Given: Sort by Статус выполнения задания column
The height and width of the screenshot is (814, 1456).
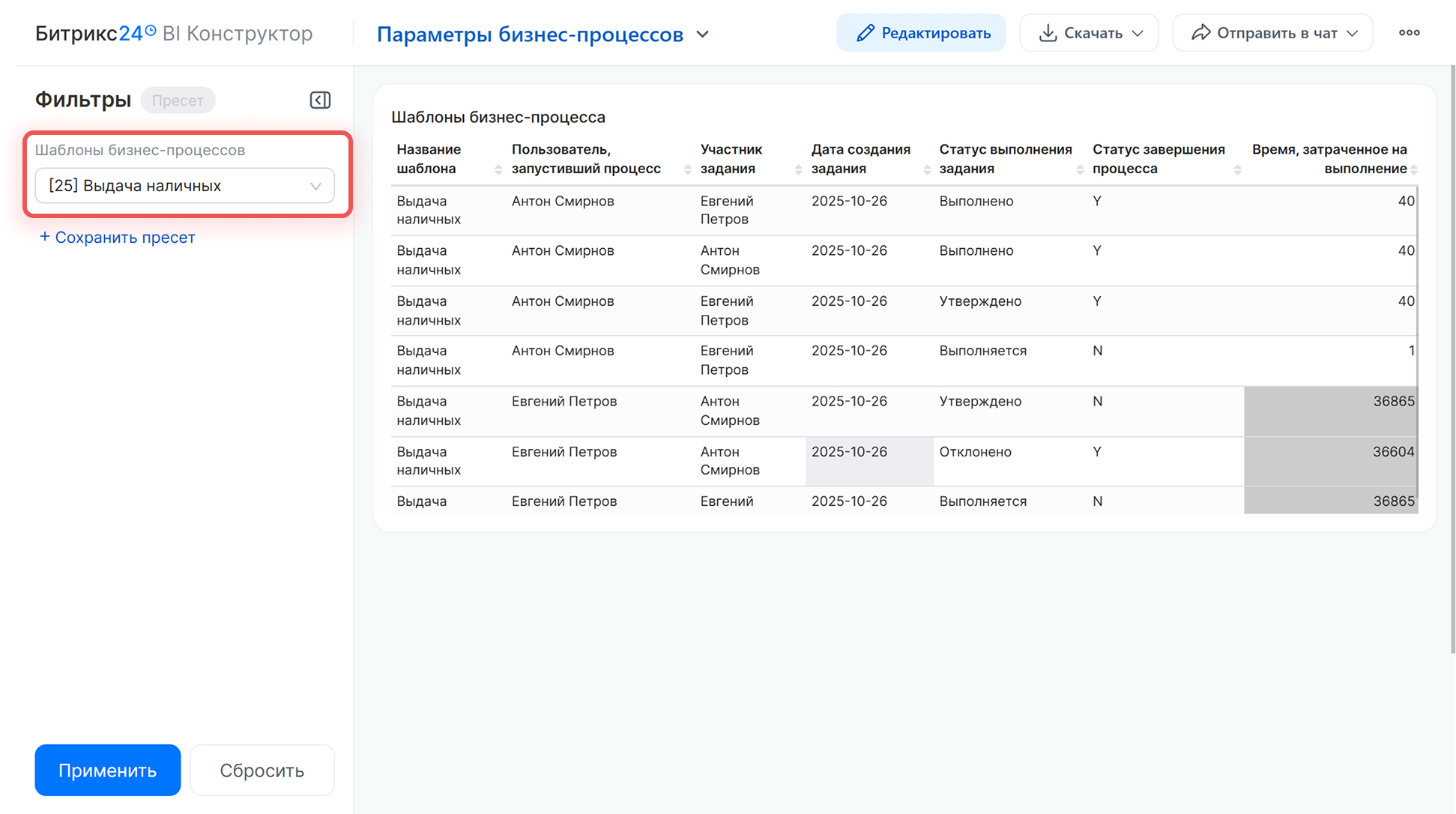Looking at the screenshot, I should pyautogui.click(x=1080, y=170).
